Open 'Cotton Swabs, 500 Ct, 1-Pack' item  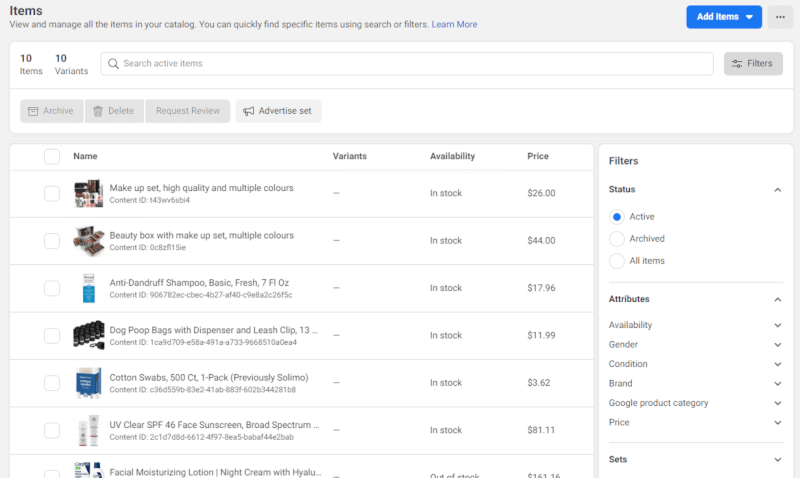tap(209, 378)
